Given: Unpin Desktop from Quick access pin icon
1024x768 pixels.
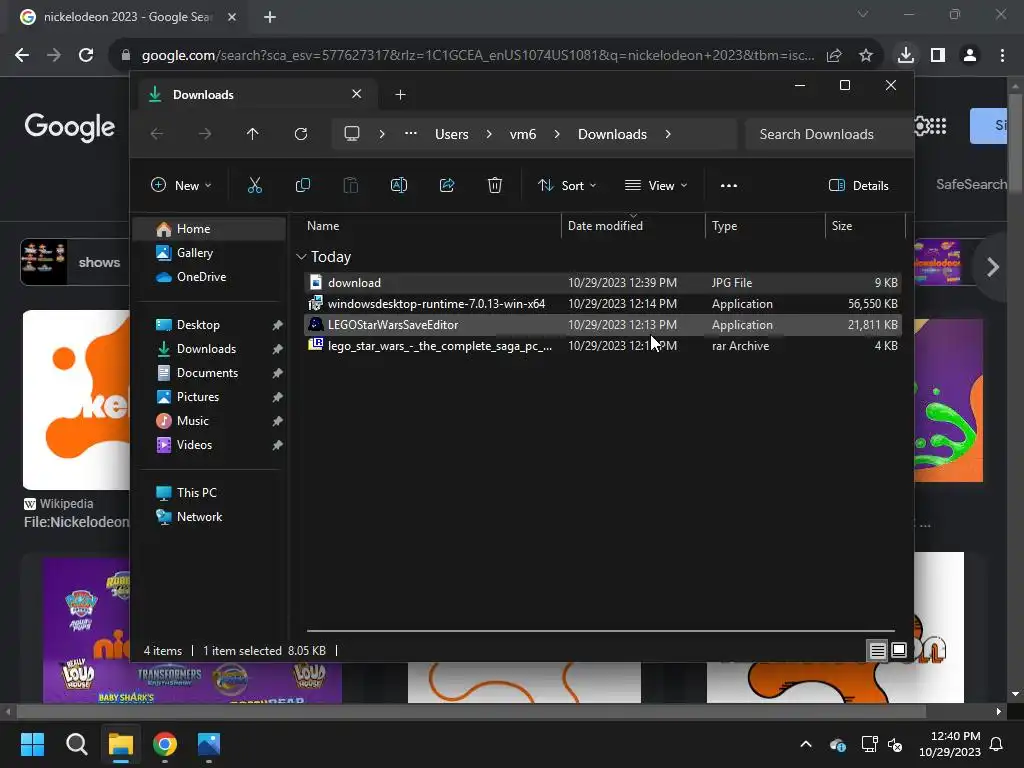Looking at the screenshot, I should (x=278, y=325).
